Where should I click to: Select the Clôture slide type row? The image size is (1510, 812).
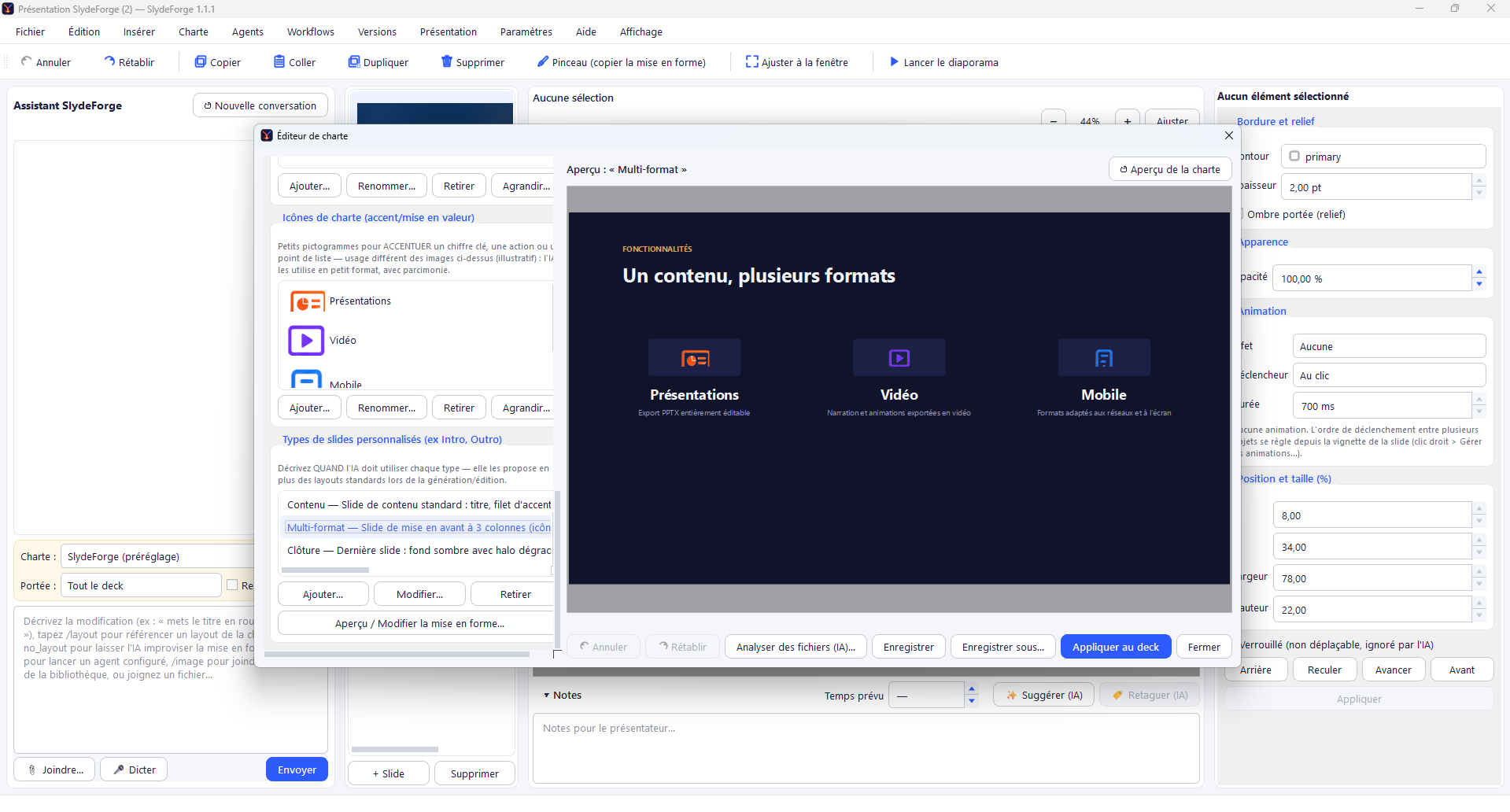[417, 550]
